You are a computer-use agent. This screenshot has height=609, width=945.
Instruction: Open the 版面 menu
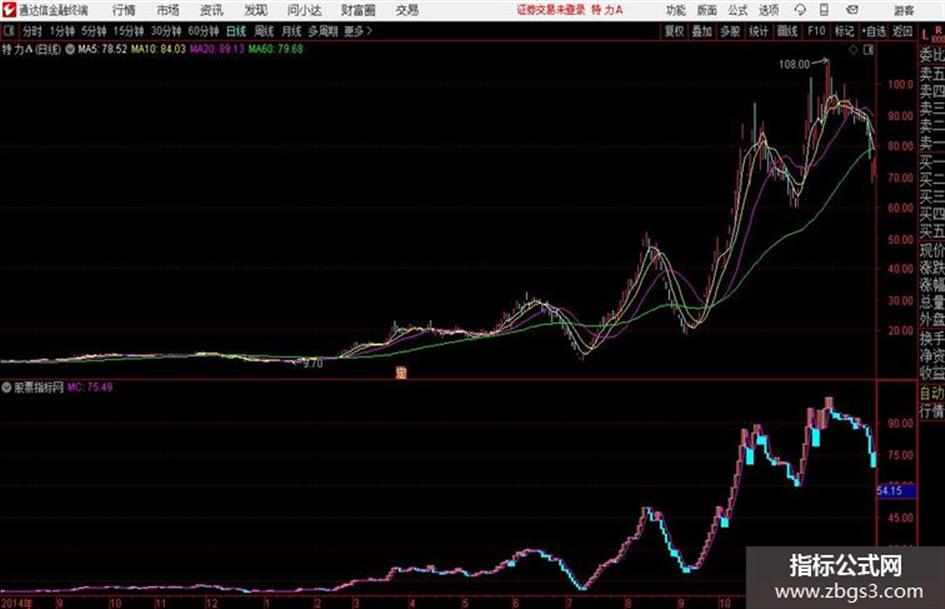click(x=706, y=10)
